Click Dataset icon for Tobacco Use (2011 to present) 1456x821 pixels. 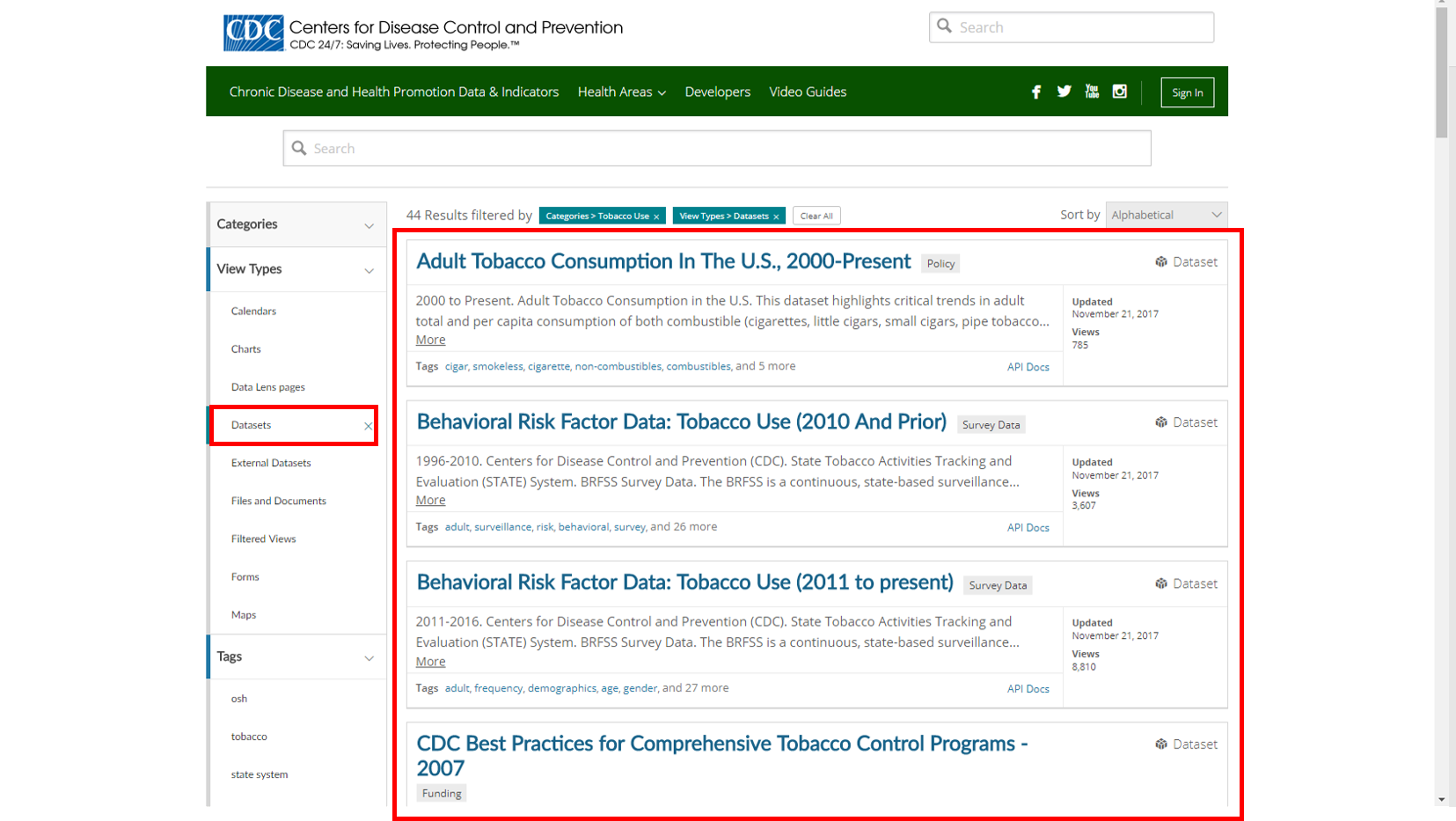click(x=1161, y=583)
